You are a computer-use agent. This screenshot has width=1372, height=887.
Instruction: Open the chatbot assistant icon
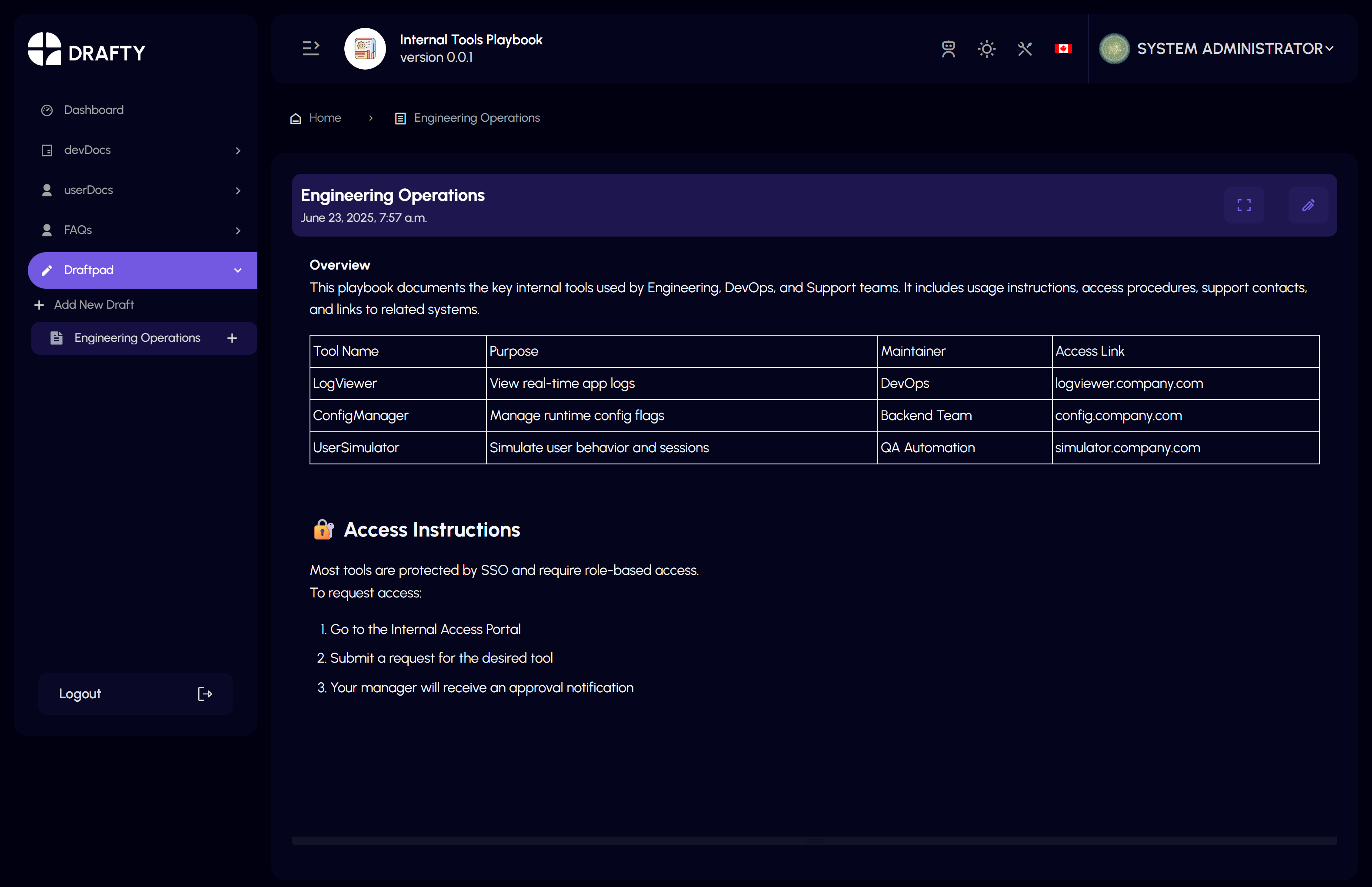(x=948, y=49)
